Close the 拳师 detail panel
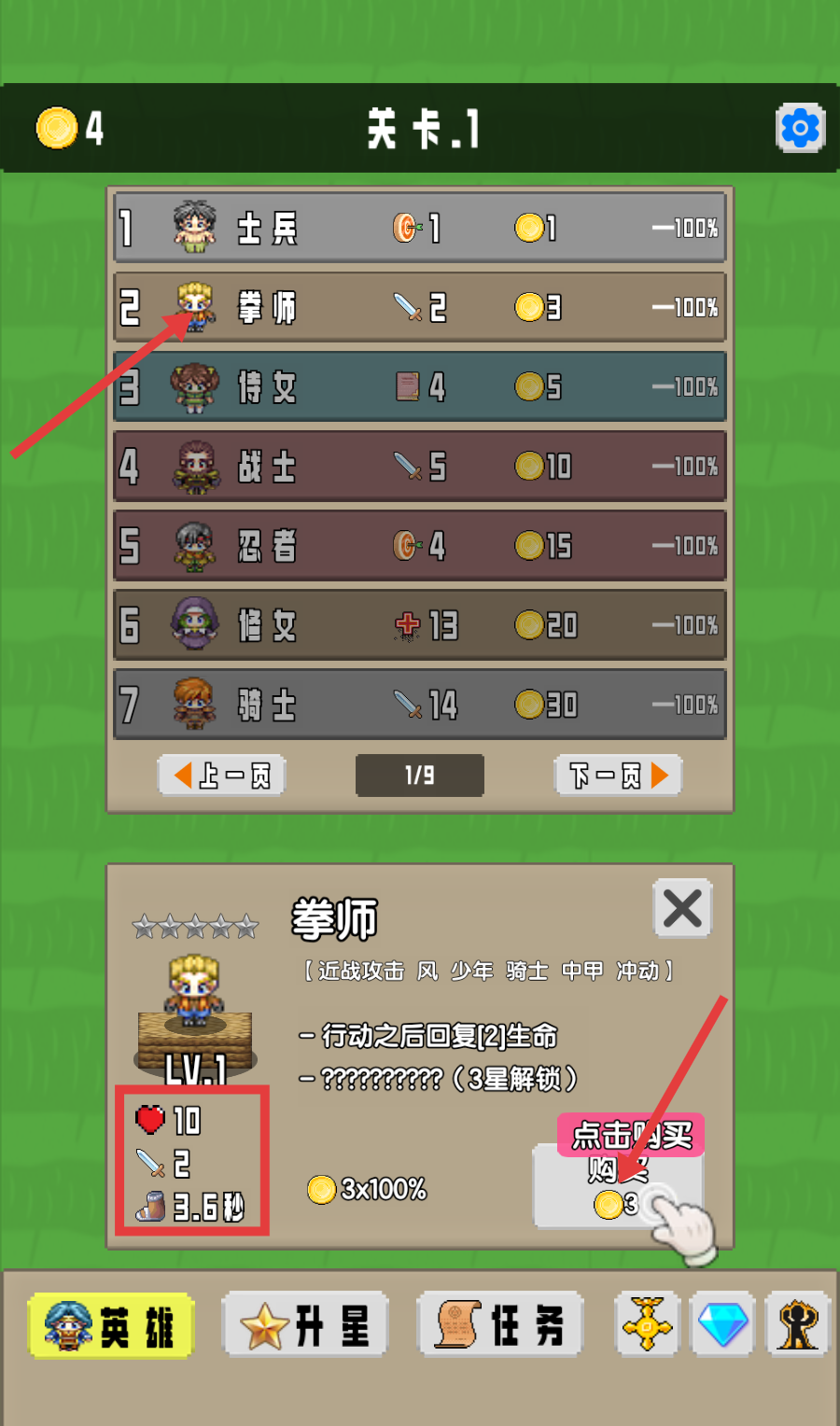Viewport: 840px width, 1426px height. pos(682,908)
